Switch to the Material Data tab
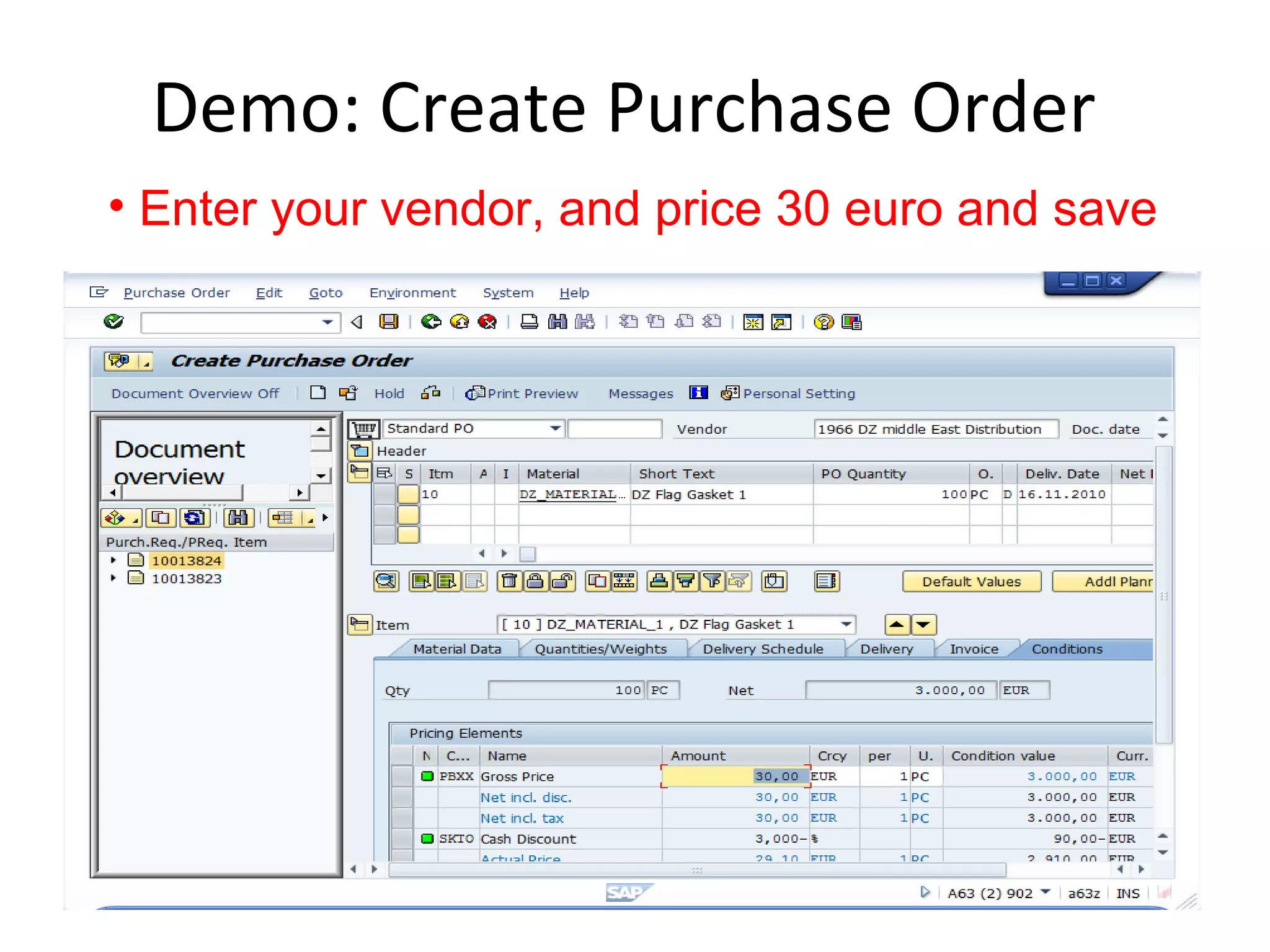The image size is (1270, 952). click(x=457, y=649)
